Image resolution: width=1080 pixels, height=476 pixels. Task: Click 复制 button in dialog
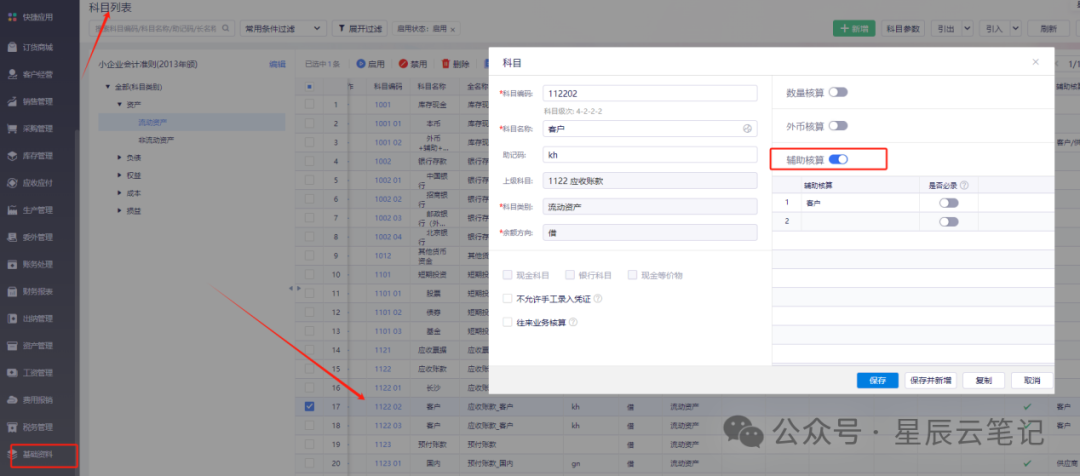tap(983, 380)
